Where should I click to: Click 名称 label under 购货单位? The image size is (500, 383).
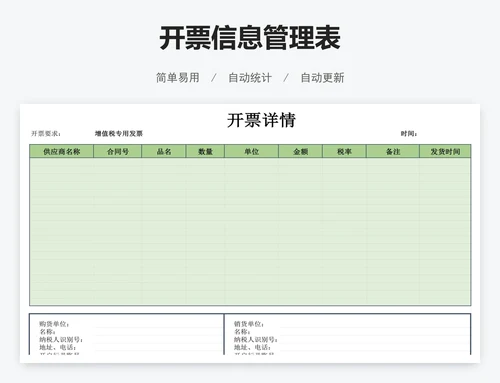click(x=48, y=332)
